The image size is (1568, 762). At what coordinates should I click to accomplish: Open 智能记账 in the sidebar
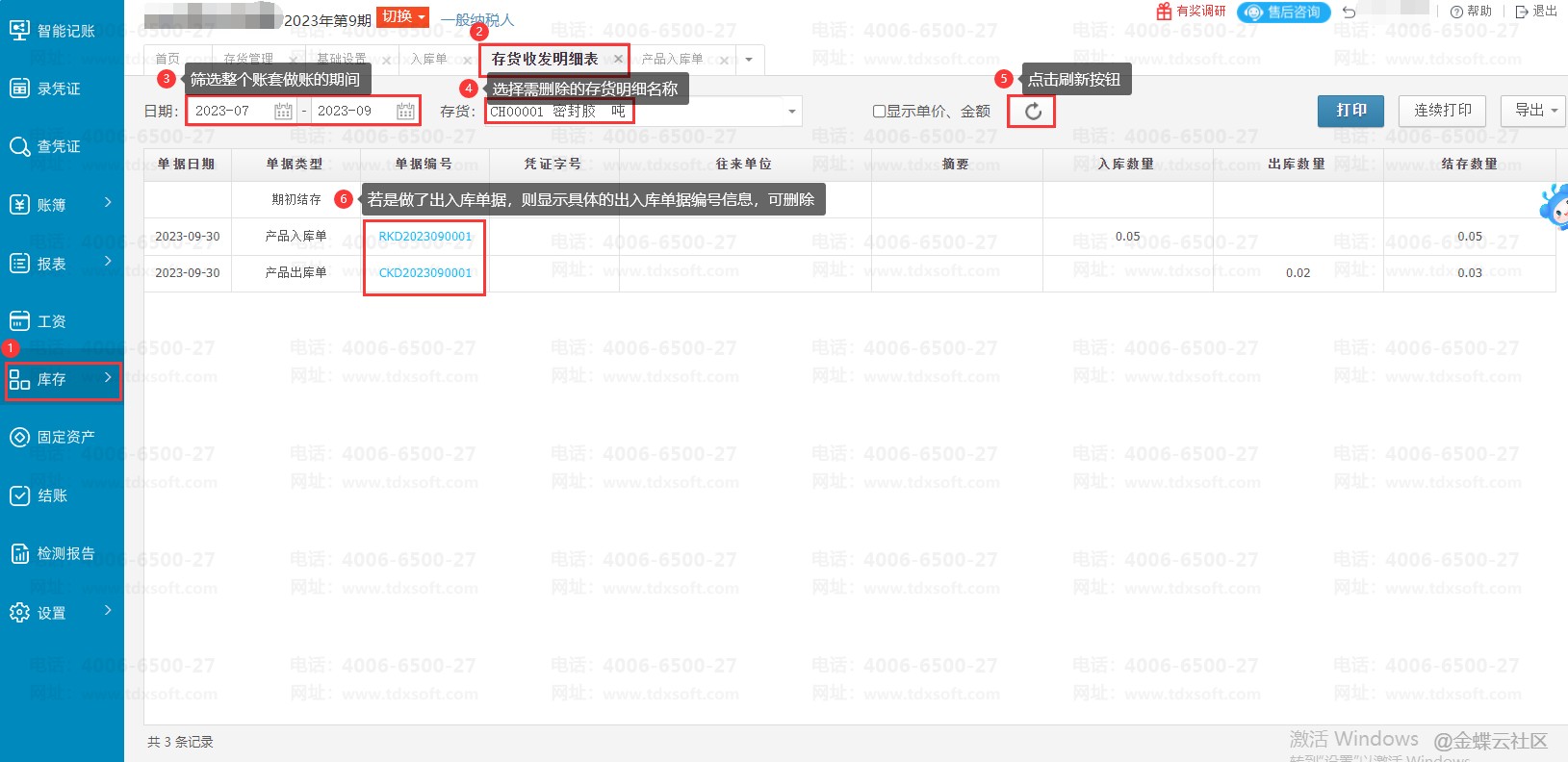point(53,31)
